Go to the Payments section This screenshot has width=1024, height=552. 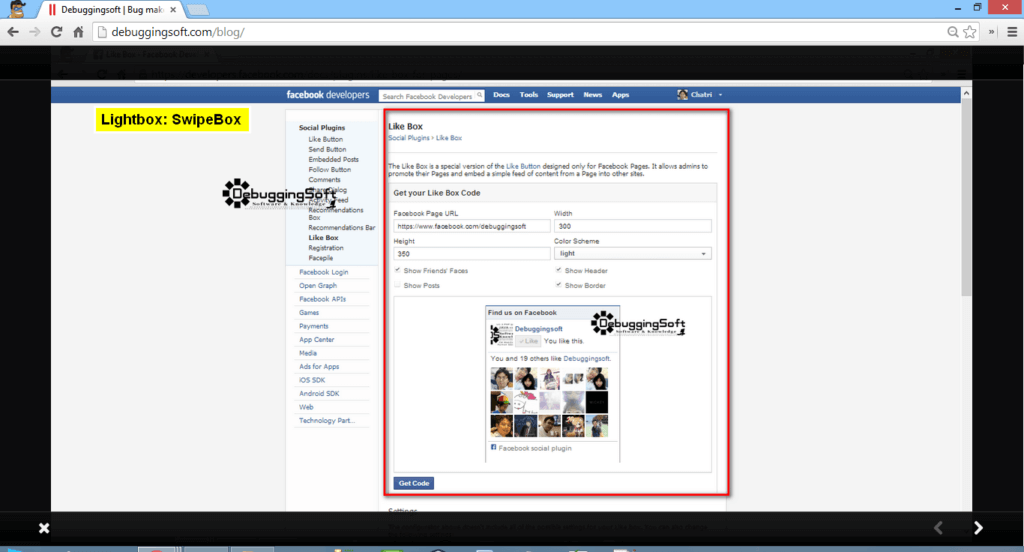[313, 326]
